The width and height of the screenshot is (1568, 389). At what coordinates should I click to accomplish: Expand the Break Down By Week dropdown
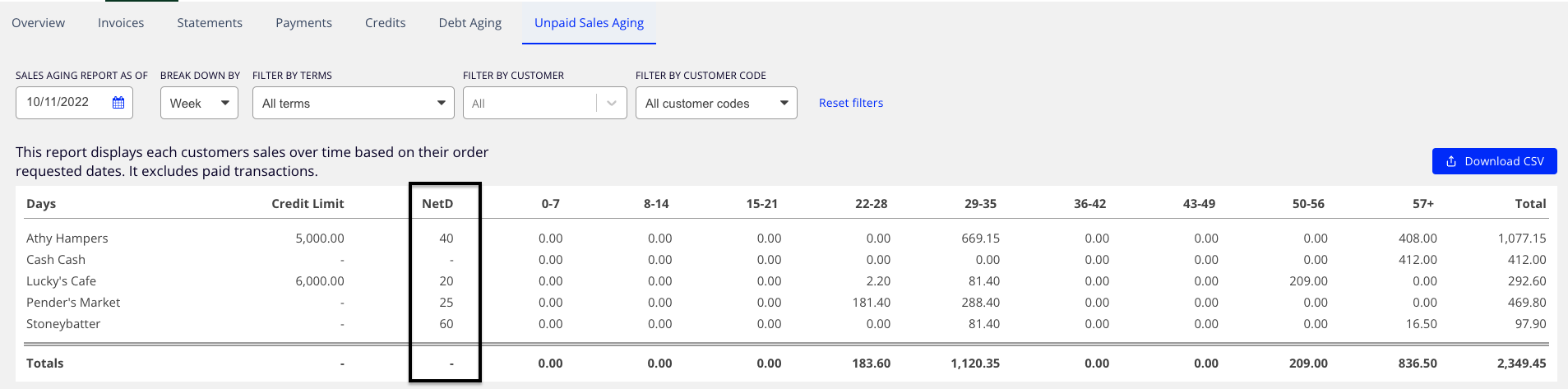point(199,103)
